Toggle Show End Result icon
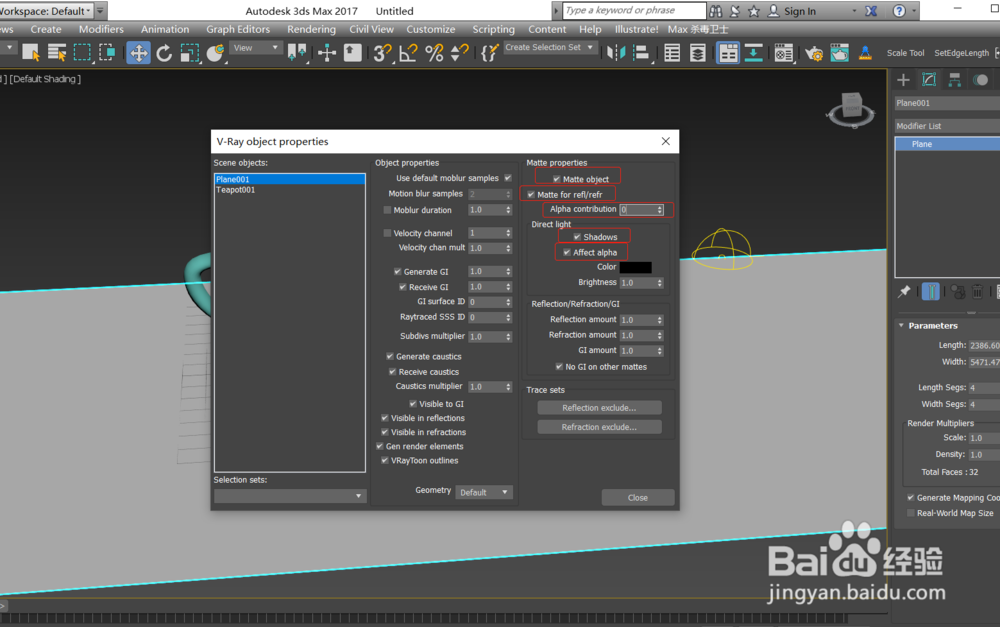1000x627 pixels. pyautogui.click(x=930, y=292)
